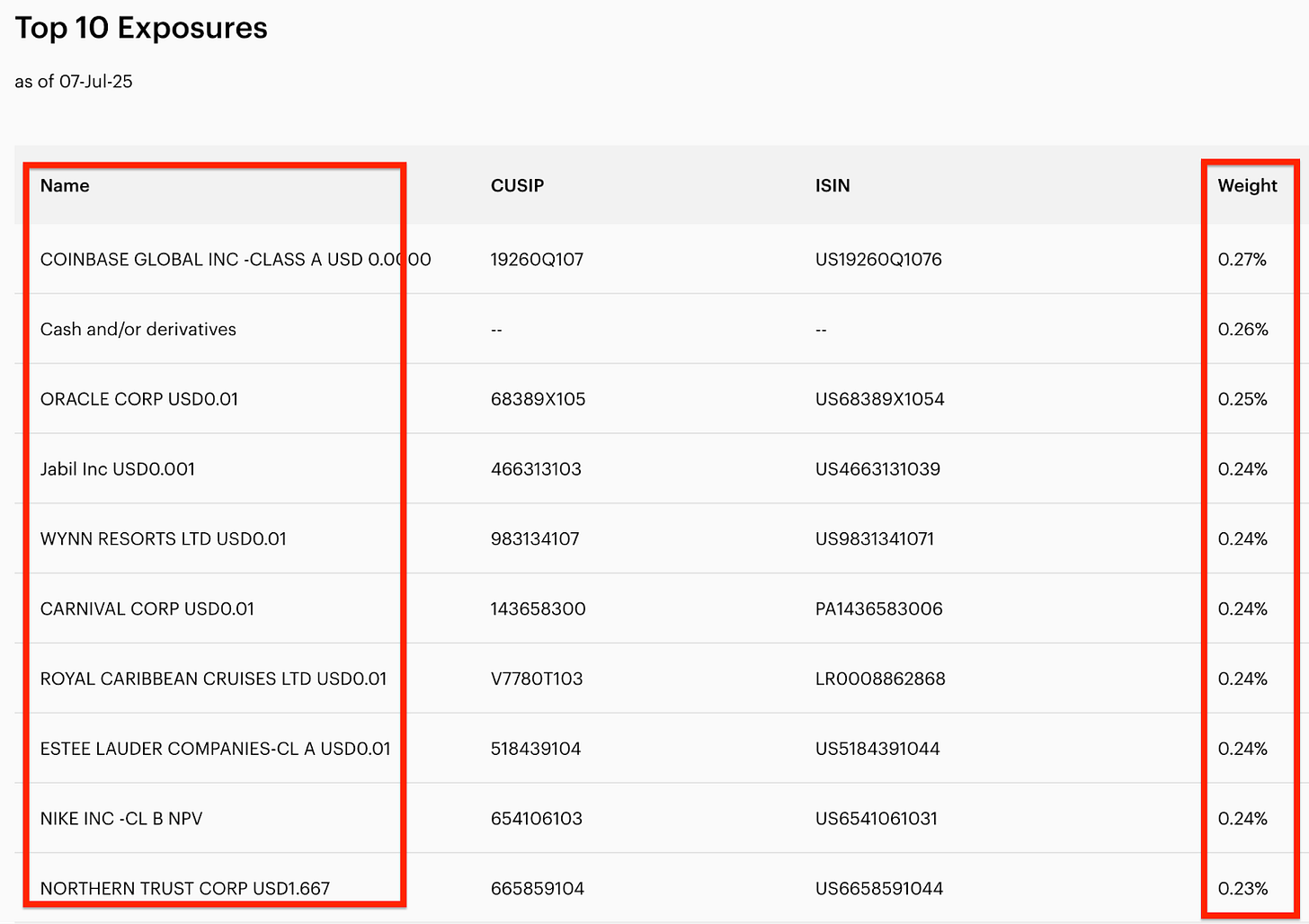Select ISIN US6541061031
1309x924 pixels.
pos(877,819)
